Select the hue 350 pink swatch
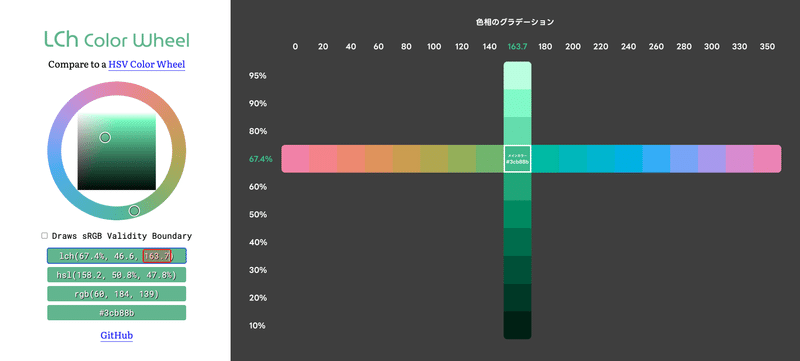 [x=767, y=159]
